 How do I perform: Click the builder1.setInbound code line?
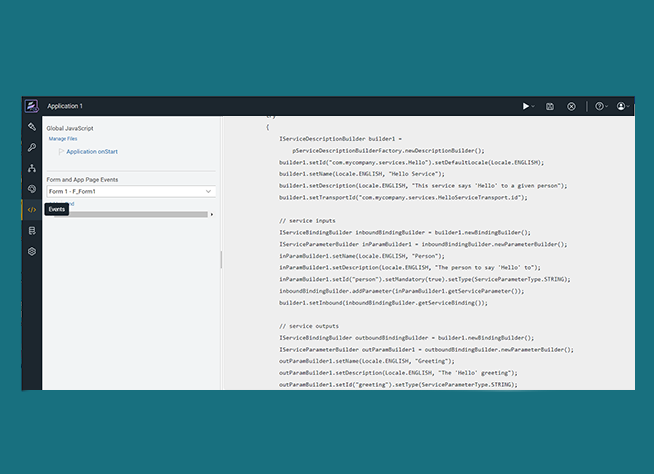(x=383, y=303)
